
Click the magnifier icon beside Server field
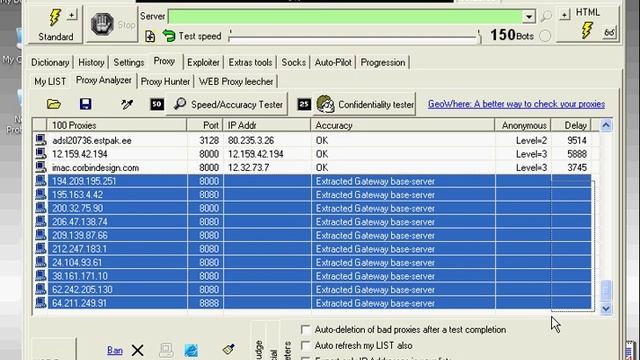click(x=546, y=16)
